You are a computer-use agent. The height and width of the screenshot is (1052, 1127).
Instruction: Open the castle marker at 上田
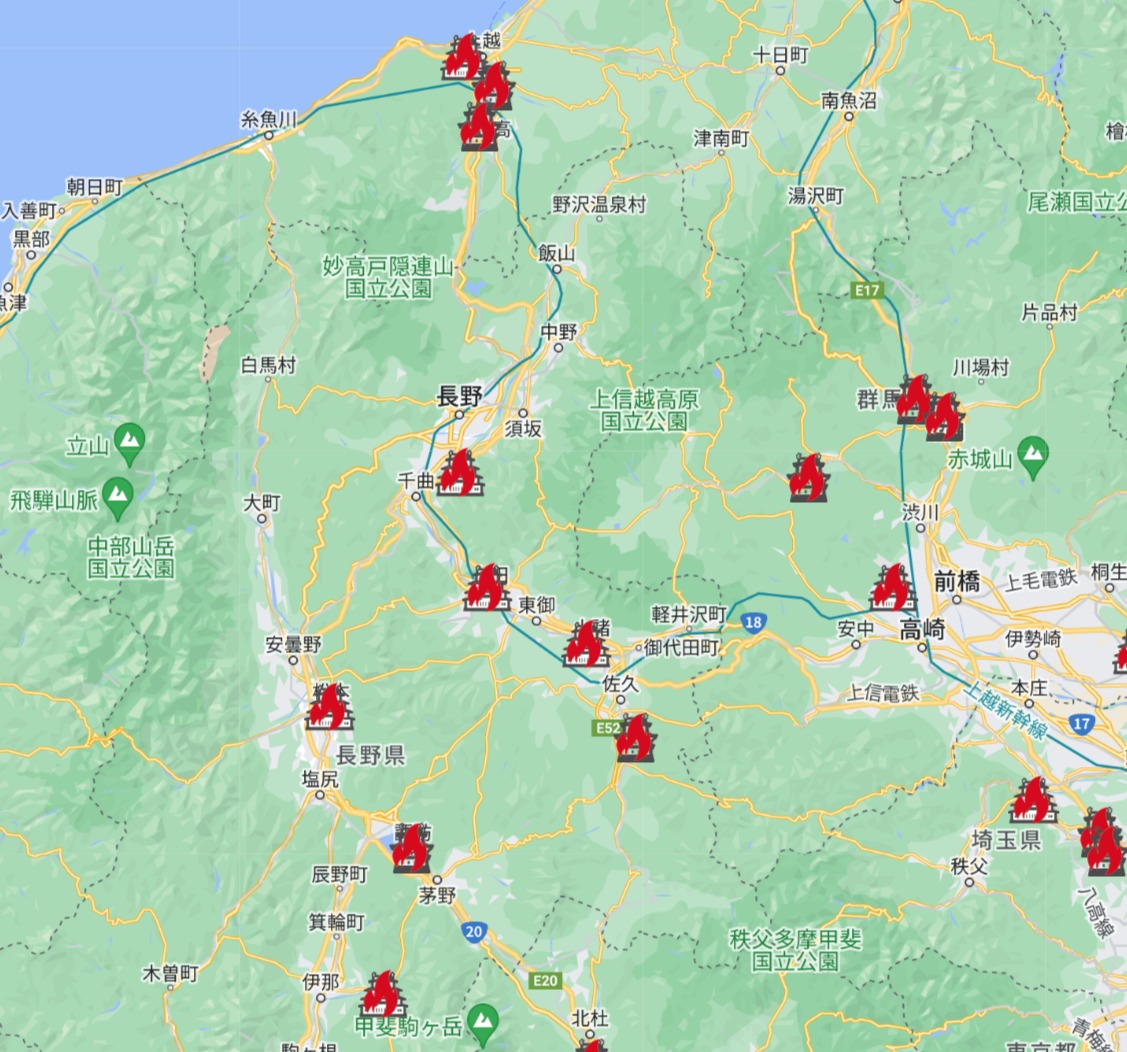[x=487, y=588]
